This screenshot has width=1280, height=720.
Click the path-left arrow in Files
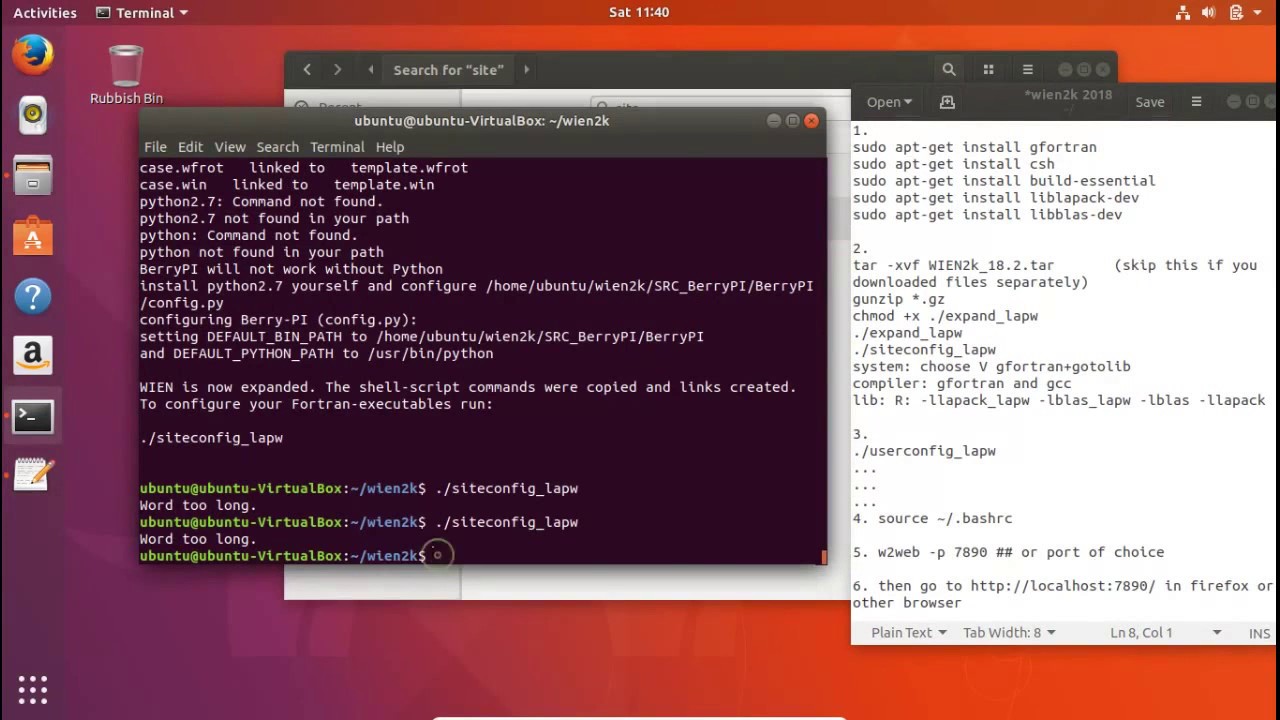371,70
